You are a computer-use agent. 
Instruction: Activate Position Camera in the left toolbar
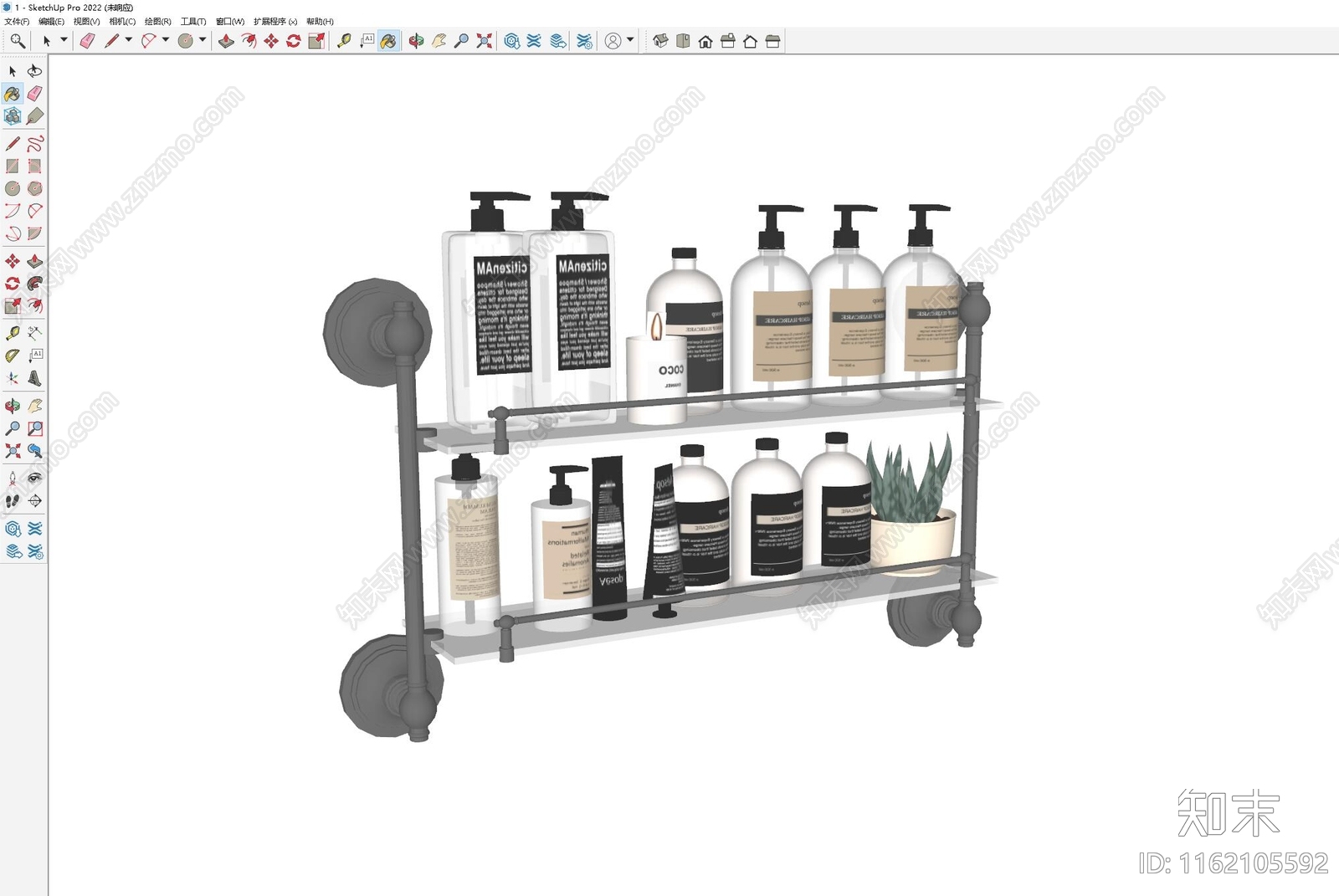(x=13, y=479)
